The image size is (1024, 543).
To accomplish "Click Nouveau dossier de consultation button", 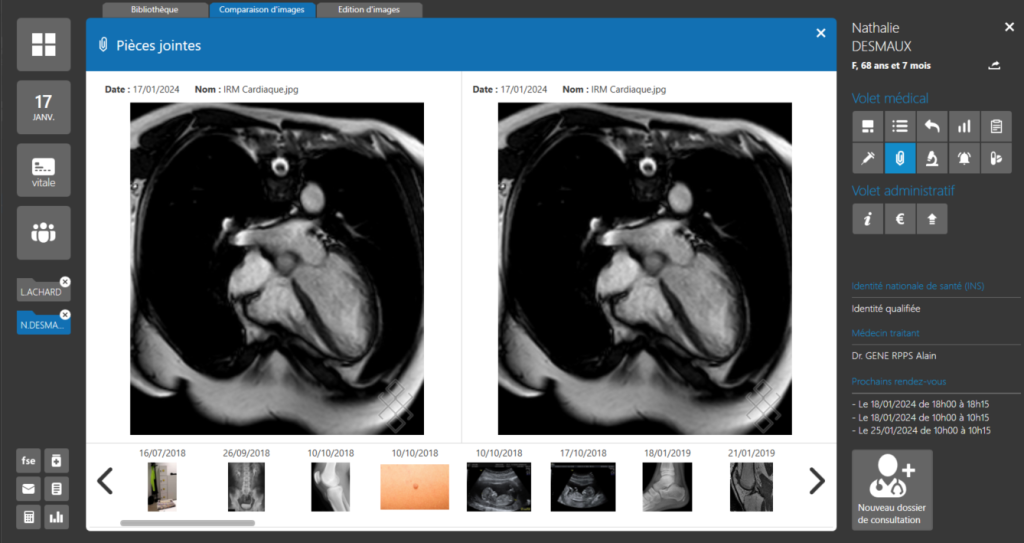I will pos(892,490).
